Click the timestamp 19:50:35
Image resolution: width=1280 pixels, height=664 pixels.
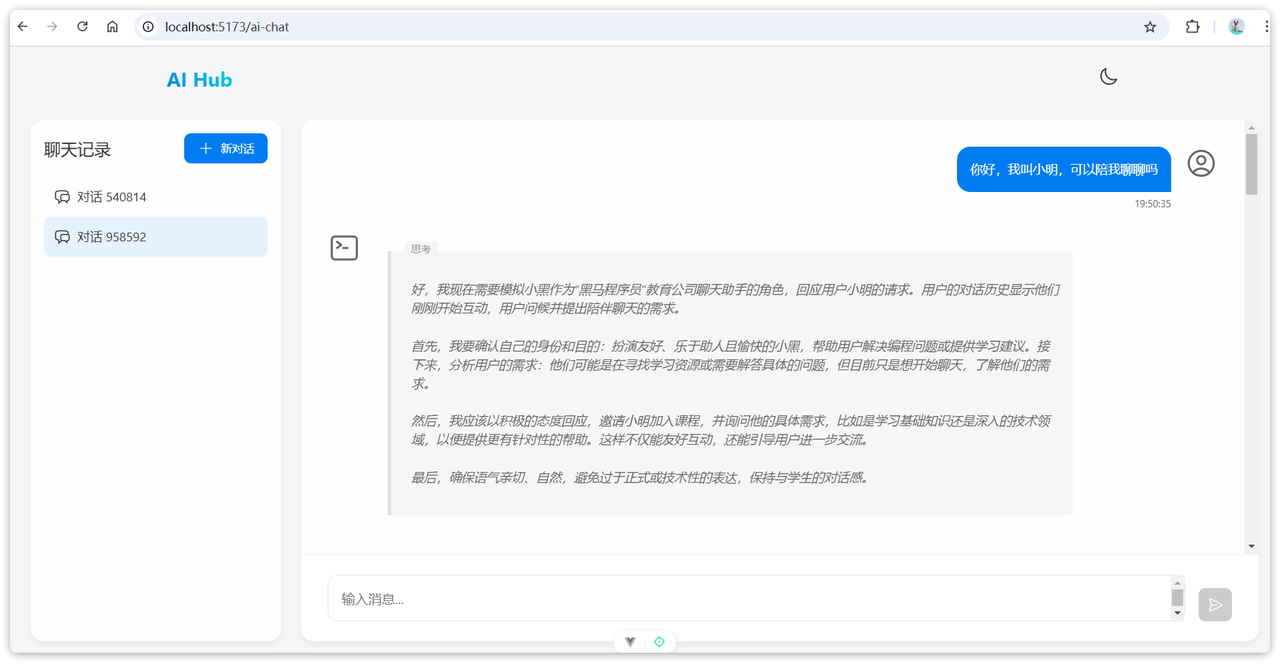click(1152, 204)
